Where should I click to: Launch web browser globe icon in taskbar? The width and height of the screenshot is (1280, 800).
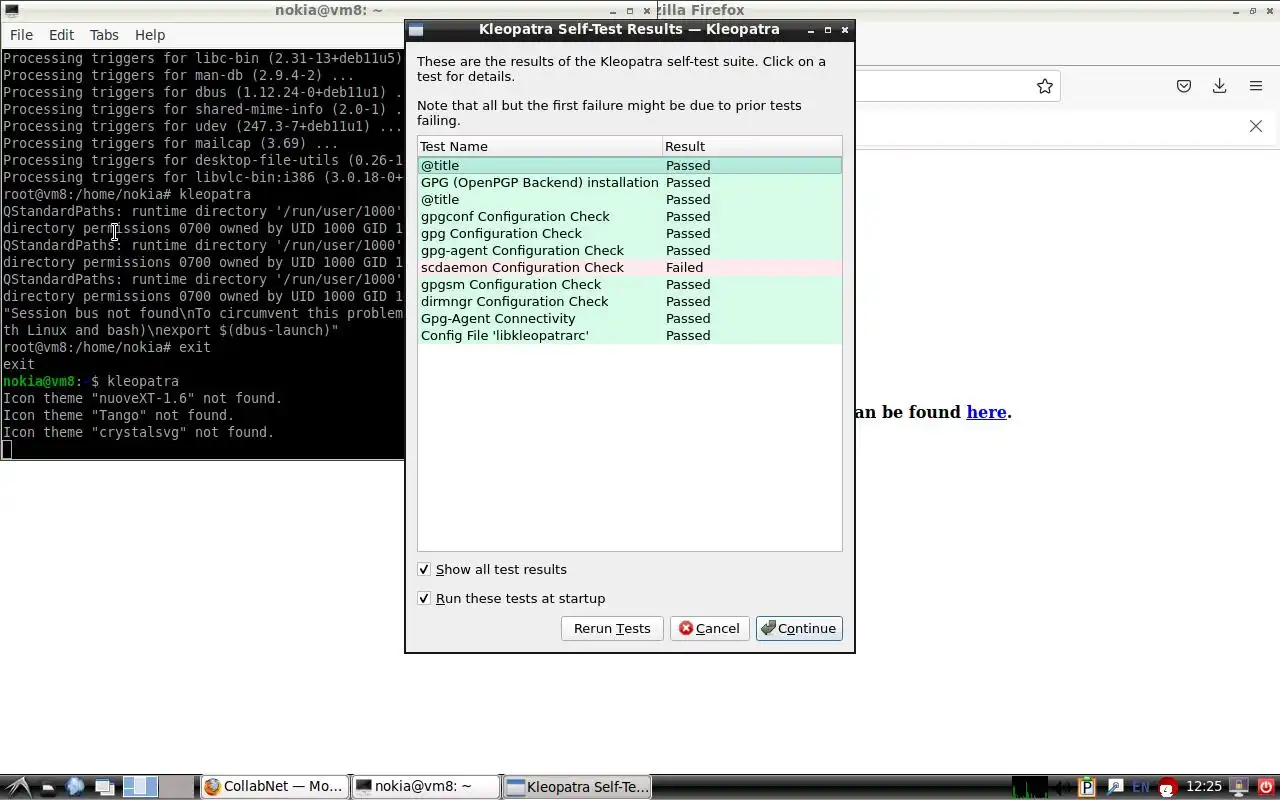[75, 787]
